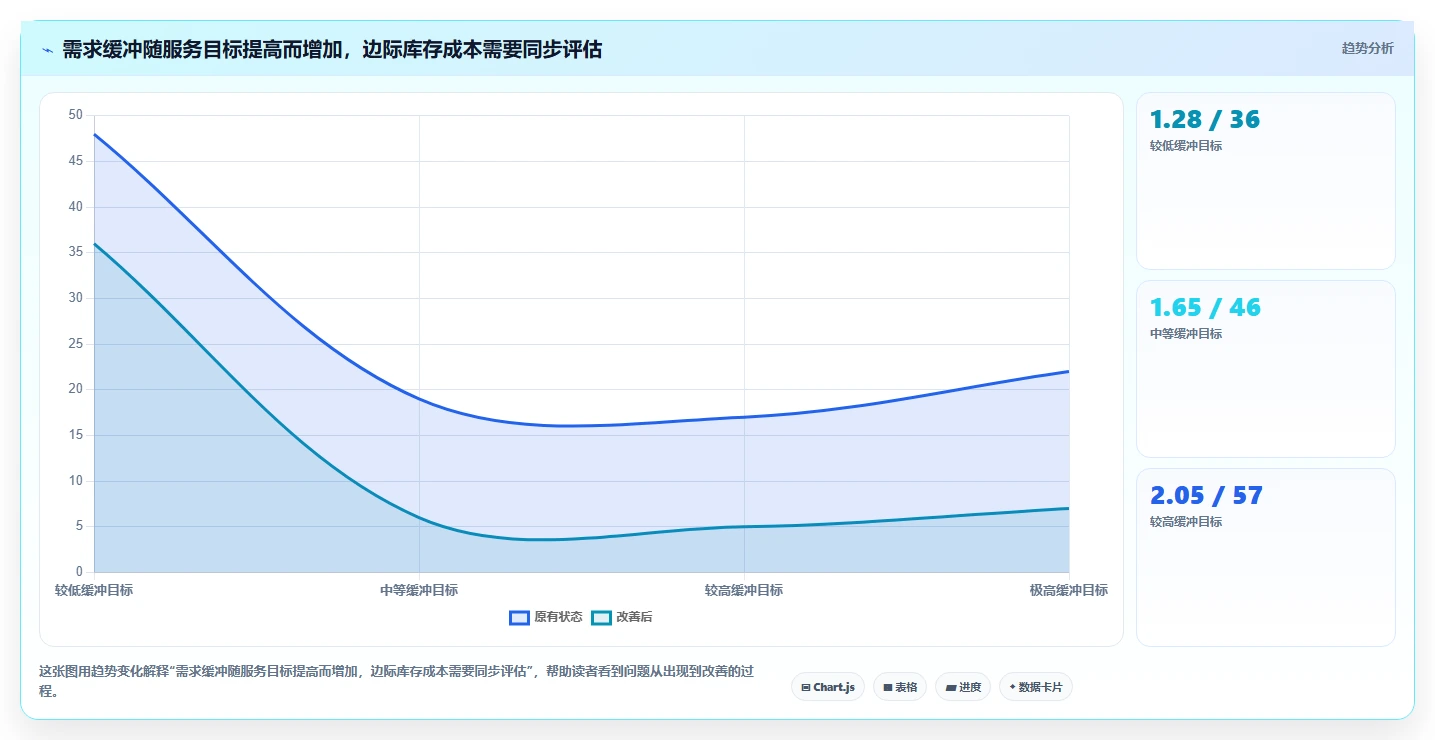
Task: Click the y-axis value 25
Action: pyautogui.click(x=76, y=344)
